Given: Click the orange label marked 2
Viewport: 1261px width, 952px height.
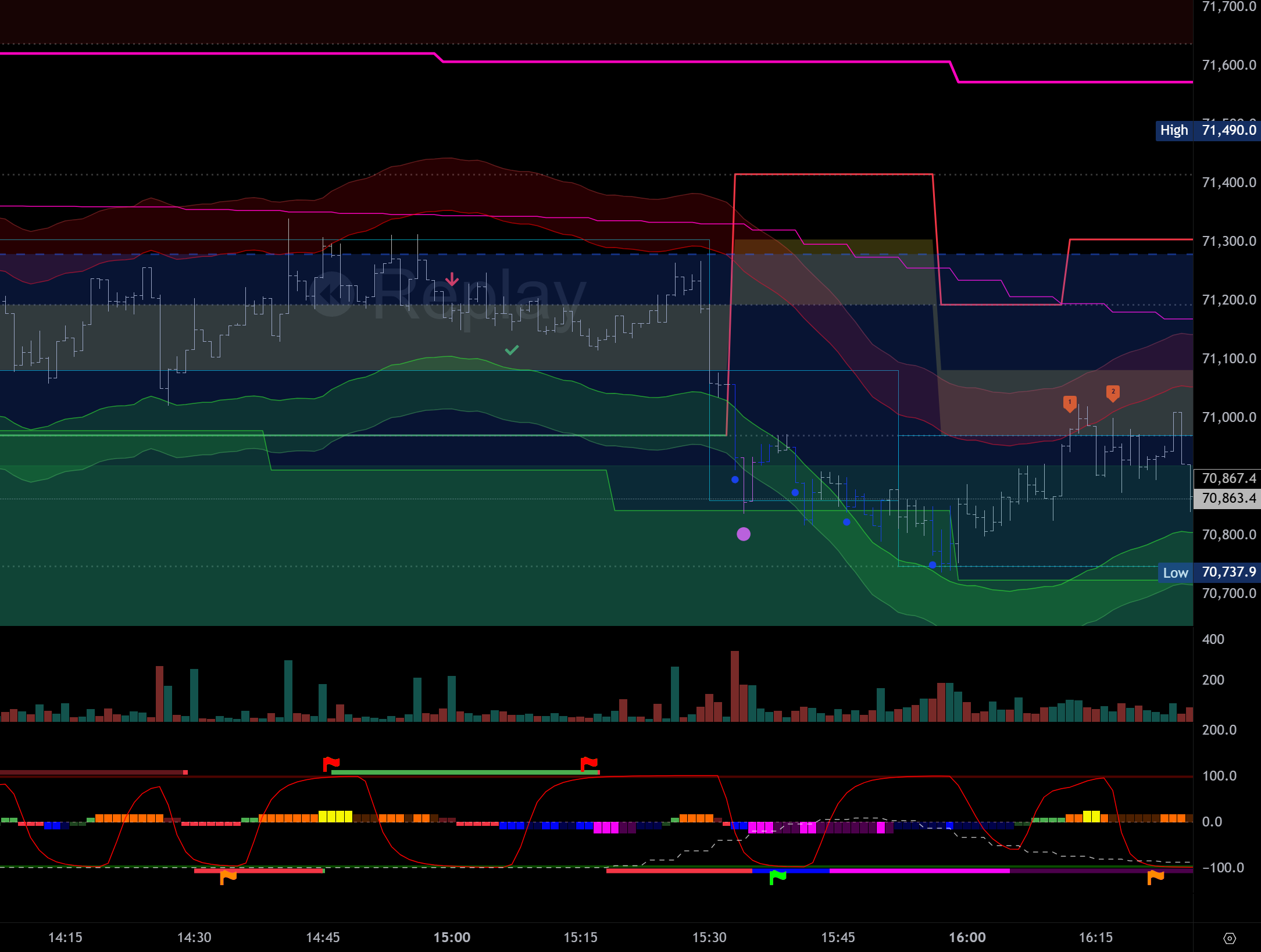Looking at the screenshot, I should pyautogui.click(x=1113, y=392).
